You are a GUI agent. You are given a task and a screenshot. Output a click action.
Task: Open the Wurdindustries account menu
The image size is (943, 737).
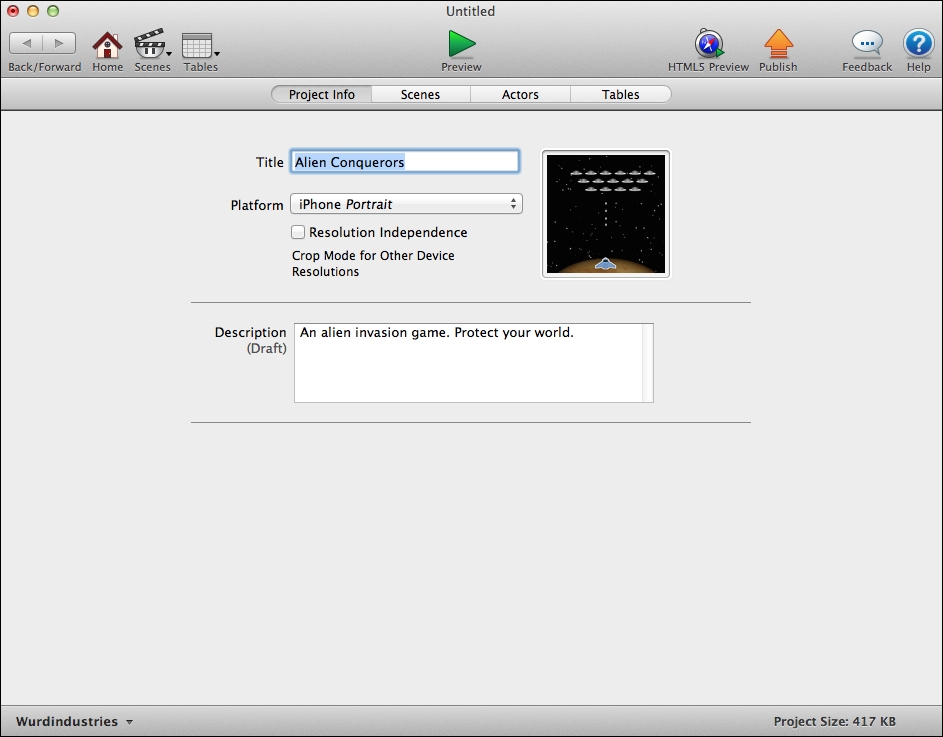(74, 721)
